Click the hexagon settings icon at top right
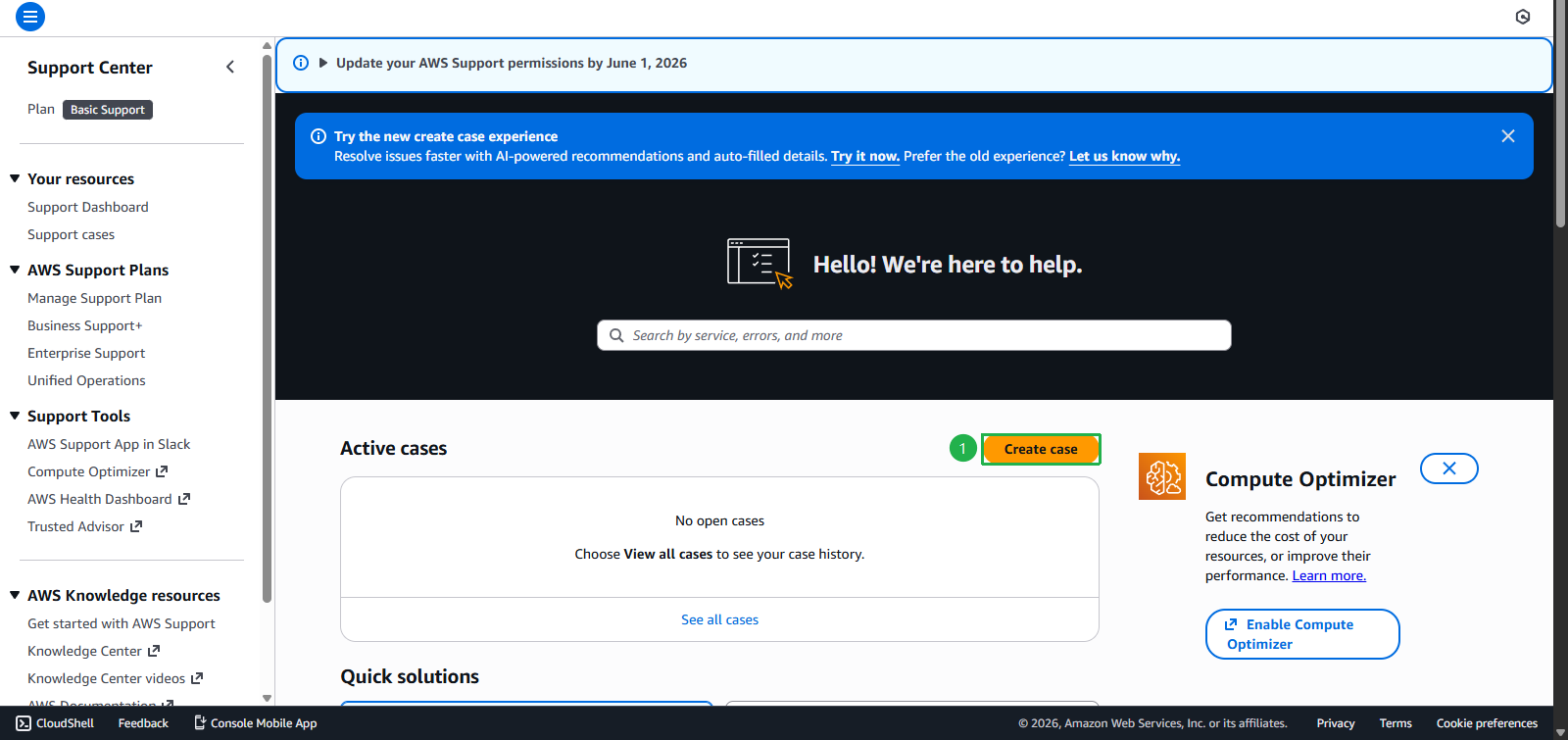 [1522, 17]
